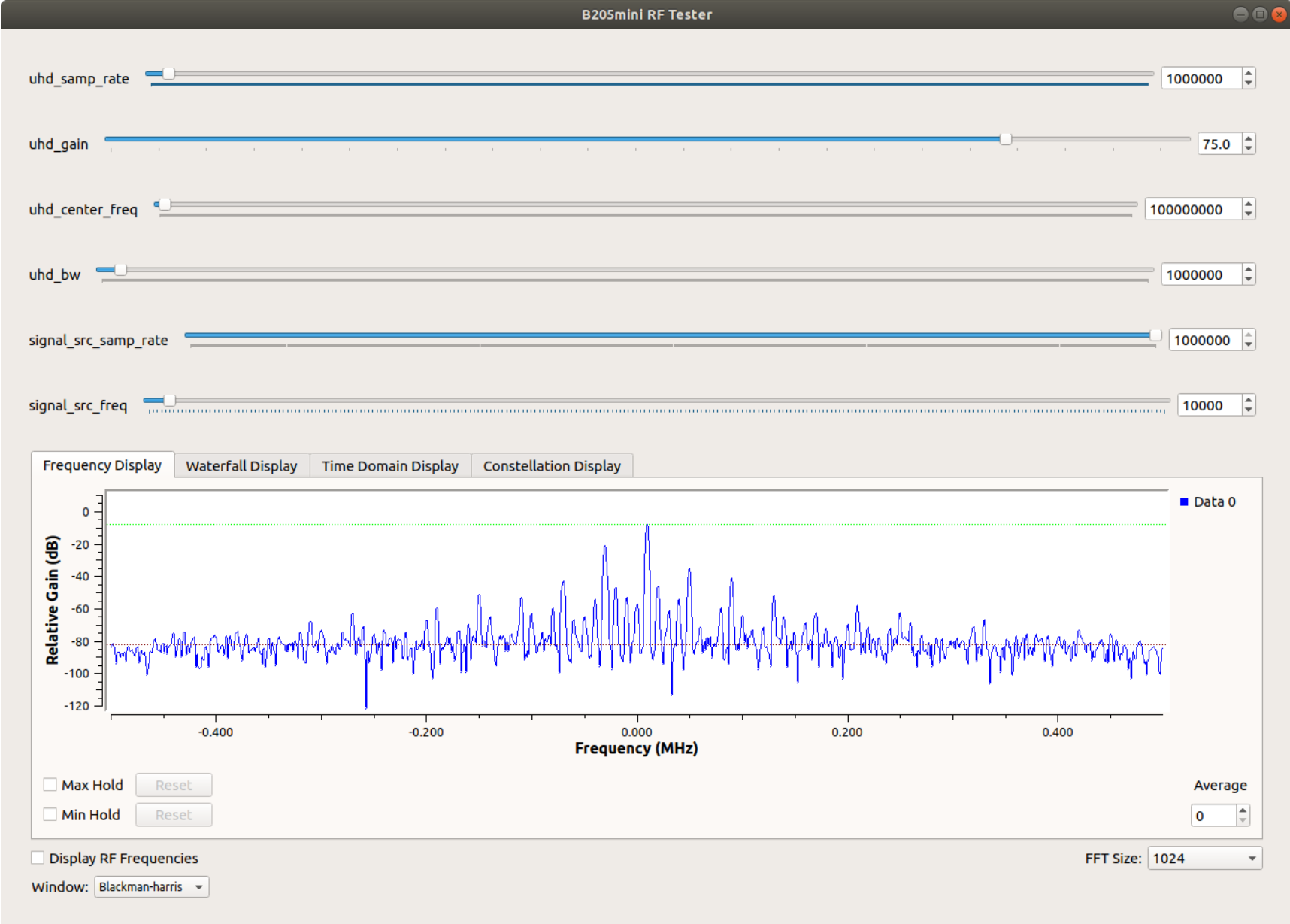The image size is (1290, 924).
Task: Focus the signal_src_samp_rate value field
Action: click(1205, 340)
